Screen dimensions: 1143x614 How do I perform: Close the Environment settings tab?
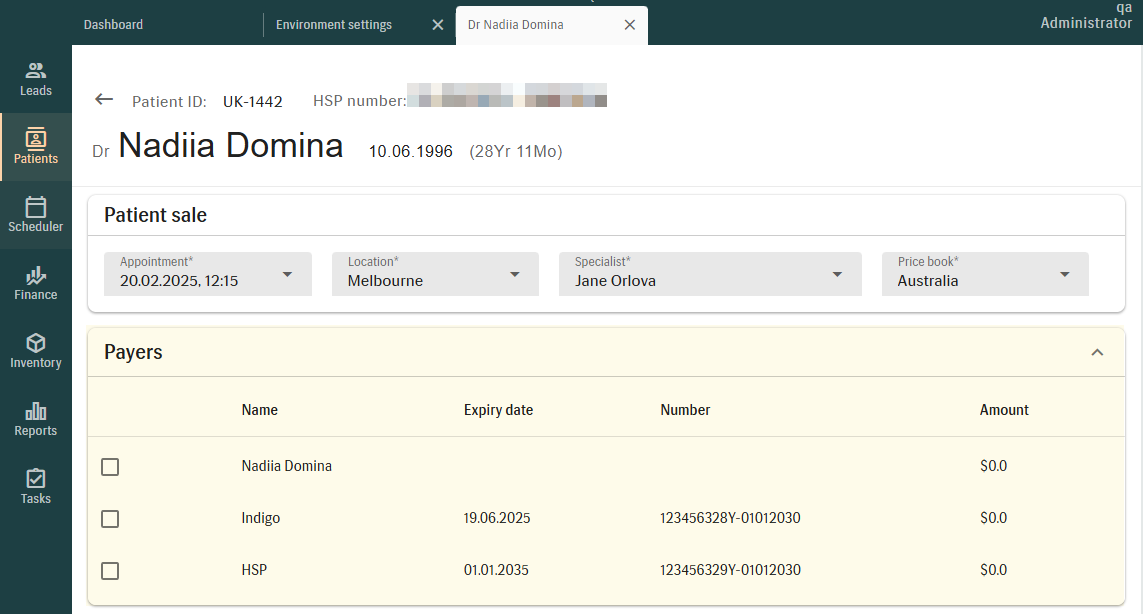pyautogui.click(x=438, y=25)
